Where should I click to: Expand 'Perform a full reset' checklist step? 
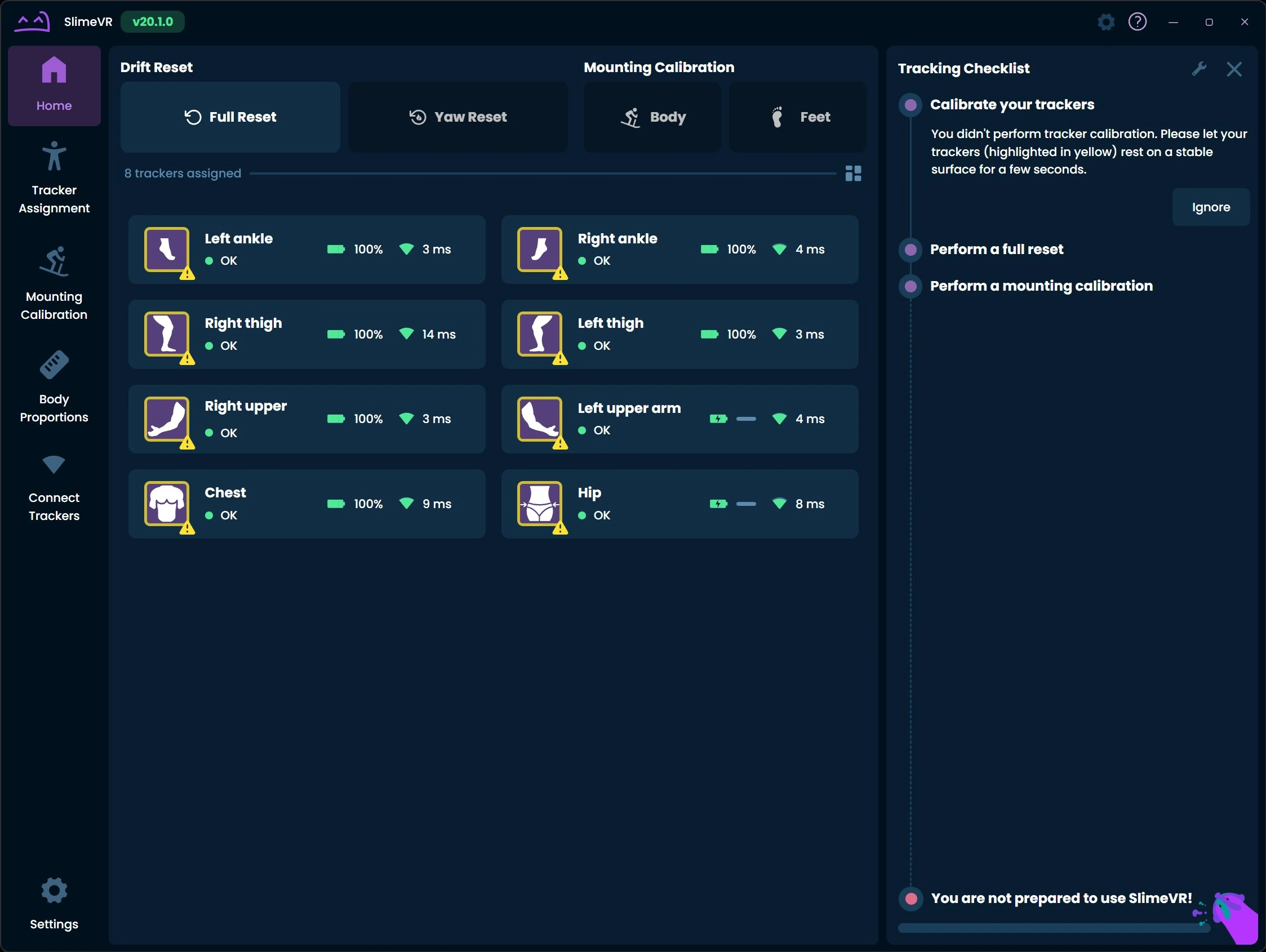click(997, 250)
